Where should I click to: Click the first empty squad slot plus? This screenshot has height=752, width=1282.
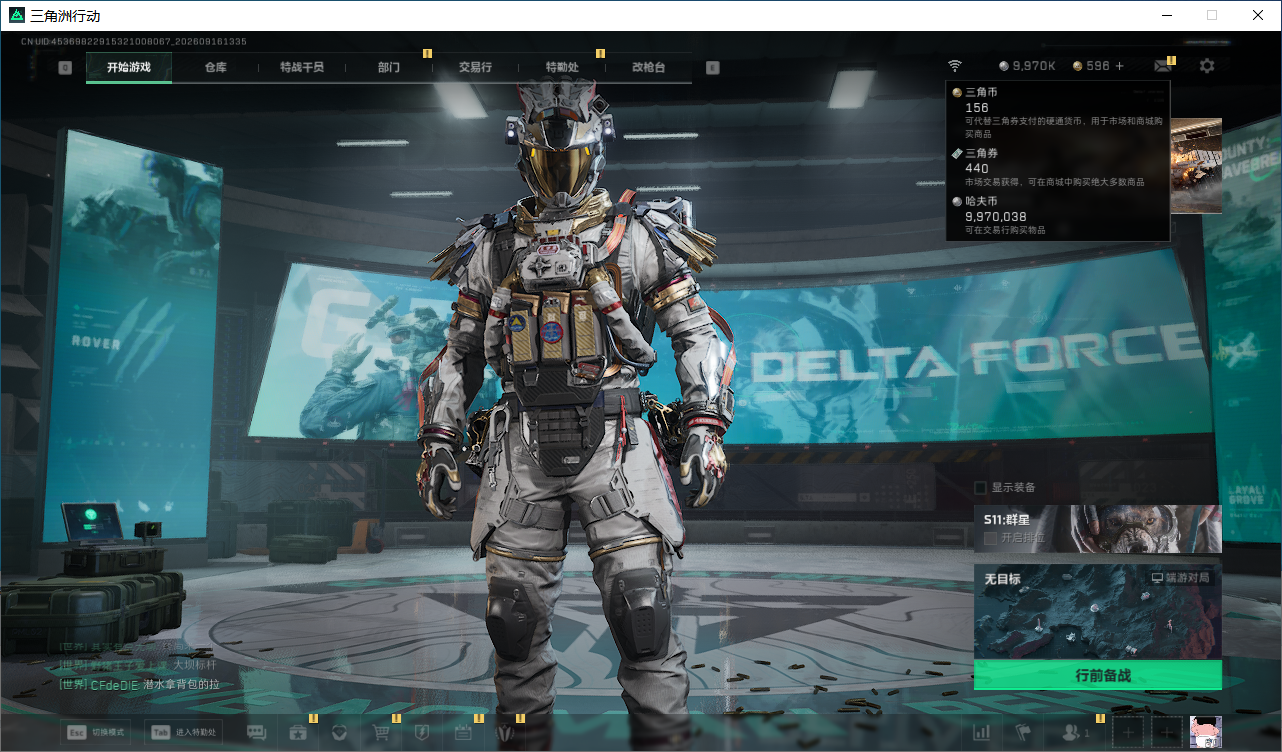(1128, 733)
